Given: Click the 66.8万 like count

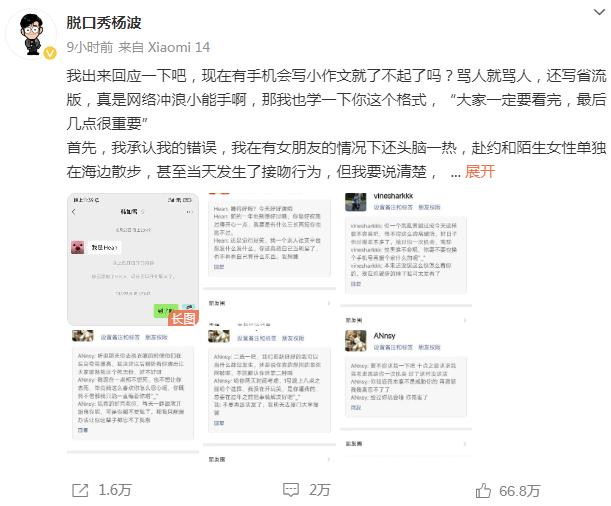Looking at the screenshot, I should 519,491.
